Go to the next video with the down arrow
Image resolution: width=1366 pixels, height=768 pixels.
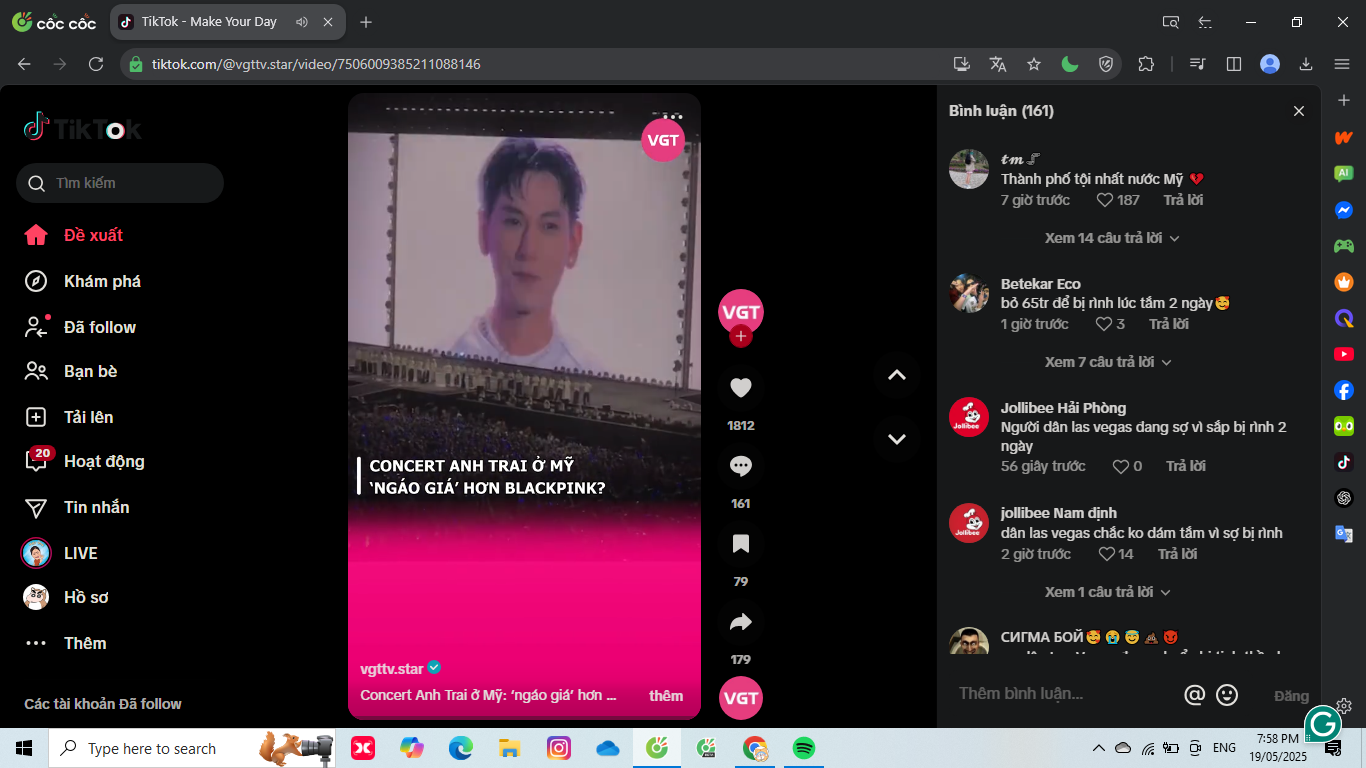(897, 439)
